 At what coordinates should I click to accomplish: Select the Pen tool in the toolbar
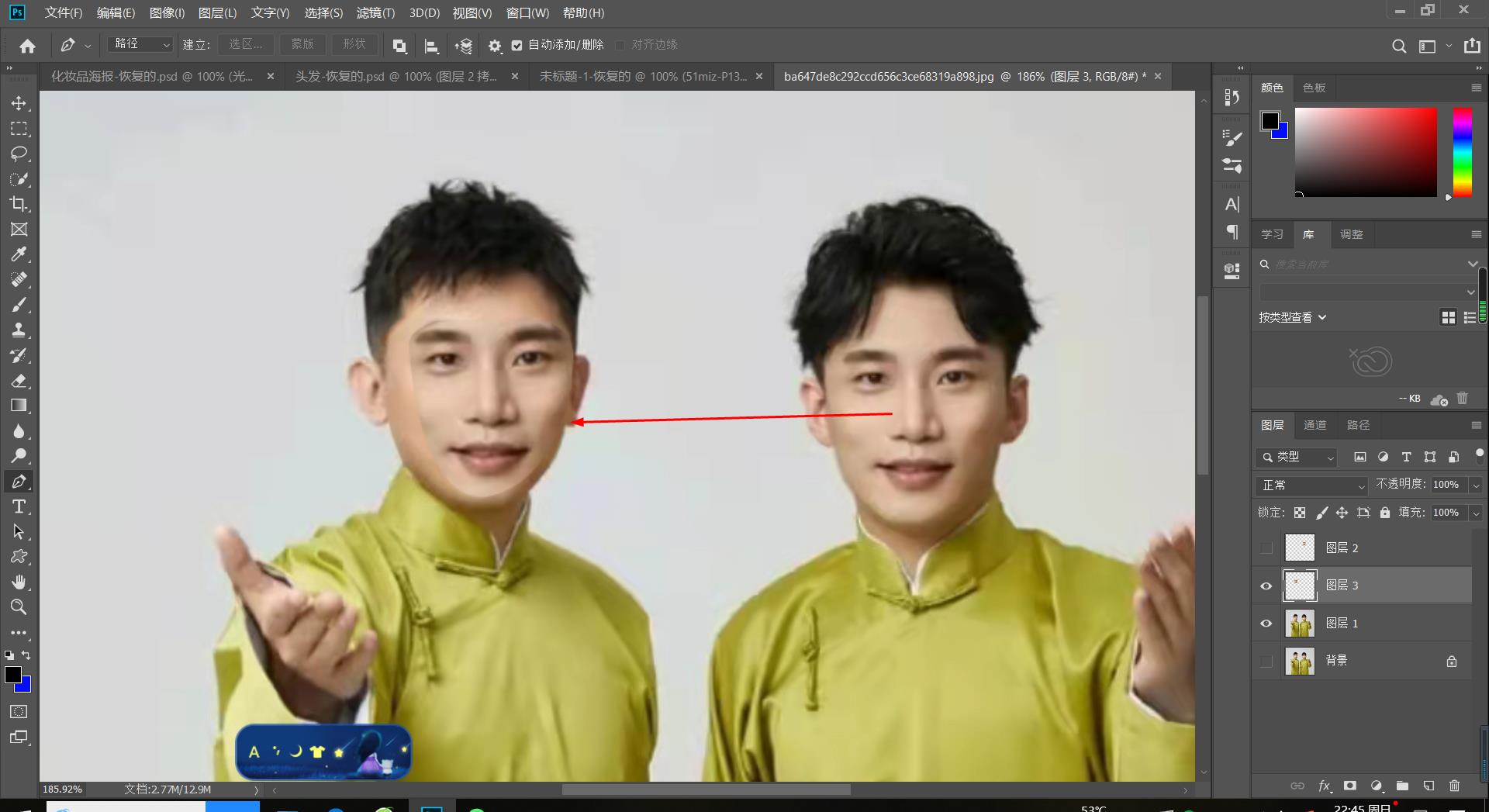(19, 481)
